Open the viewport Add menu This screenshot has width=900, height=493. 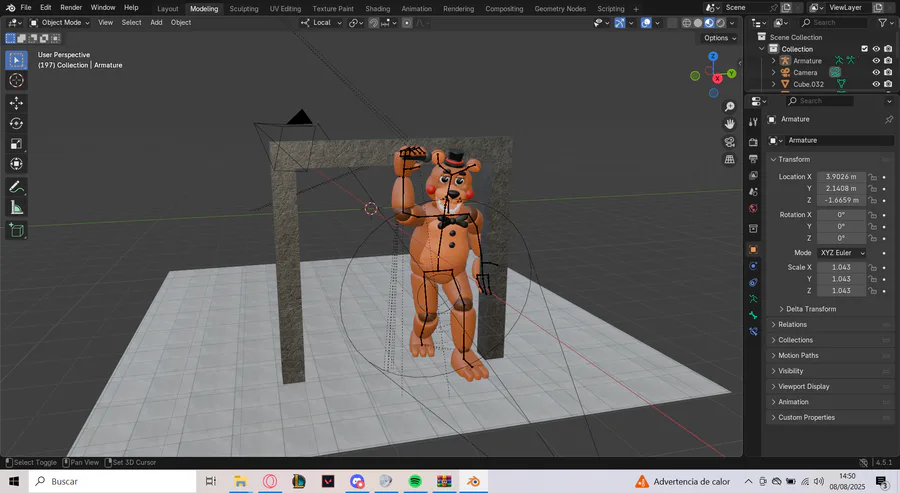point(156,22)
